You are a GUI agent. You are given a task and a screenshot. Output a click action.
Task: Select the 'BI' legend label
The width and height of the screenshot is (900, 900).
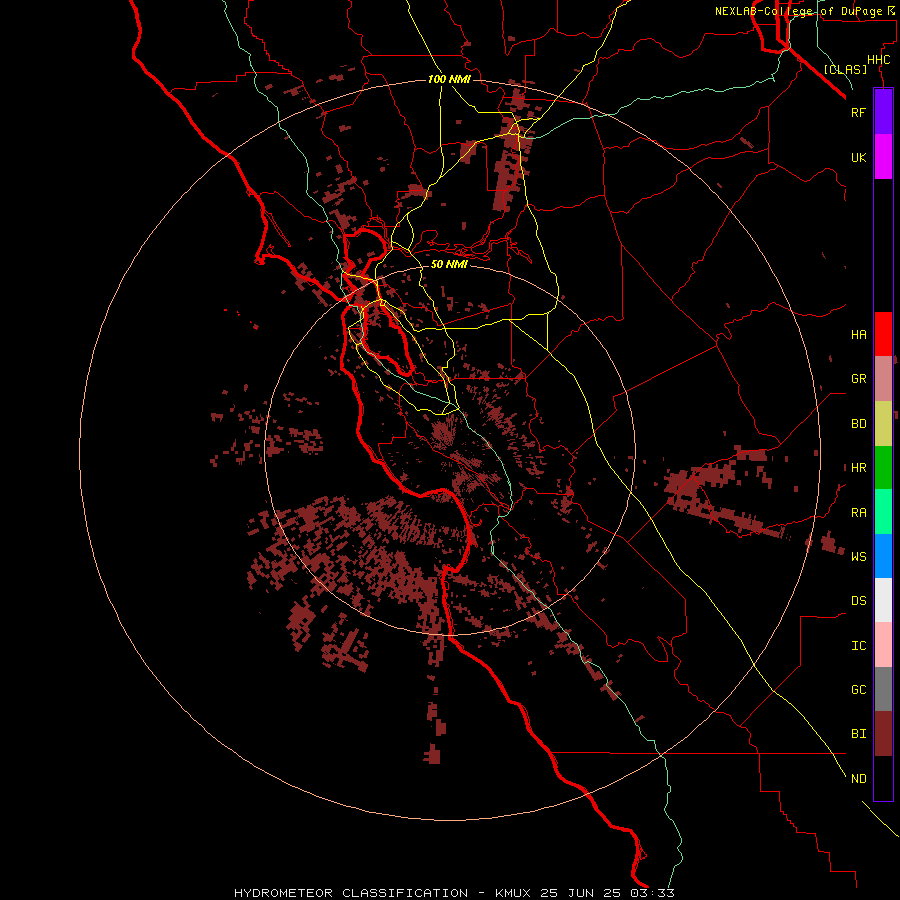pos(858,734)
